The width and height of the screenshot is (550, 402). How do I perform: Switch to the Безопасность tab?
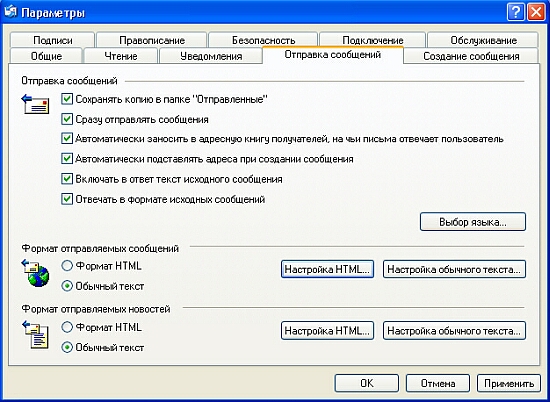(x=263, y=40)
